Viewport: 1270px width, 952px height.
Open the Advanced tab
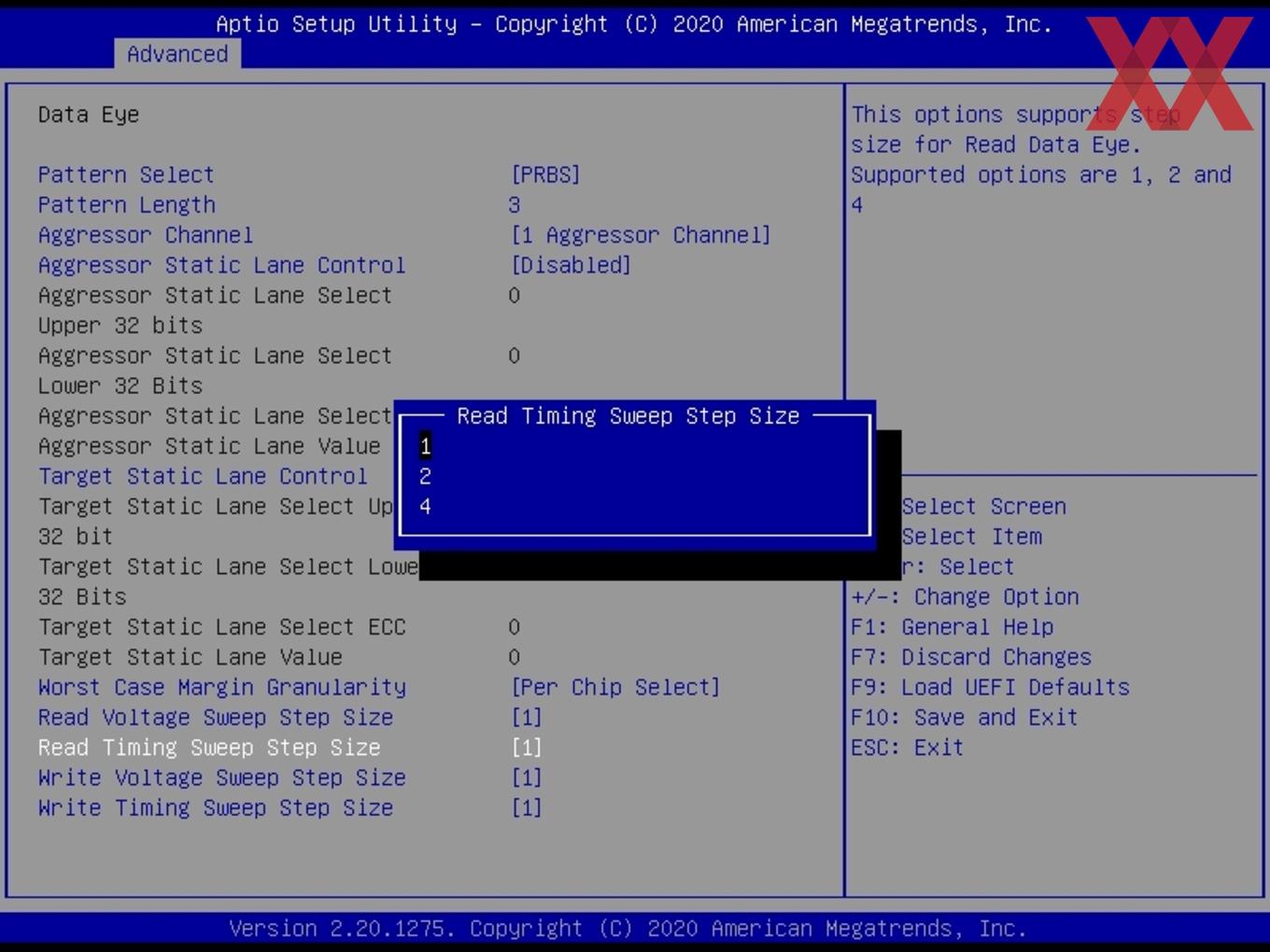point(177,54)
